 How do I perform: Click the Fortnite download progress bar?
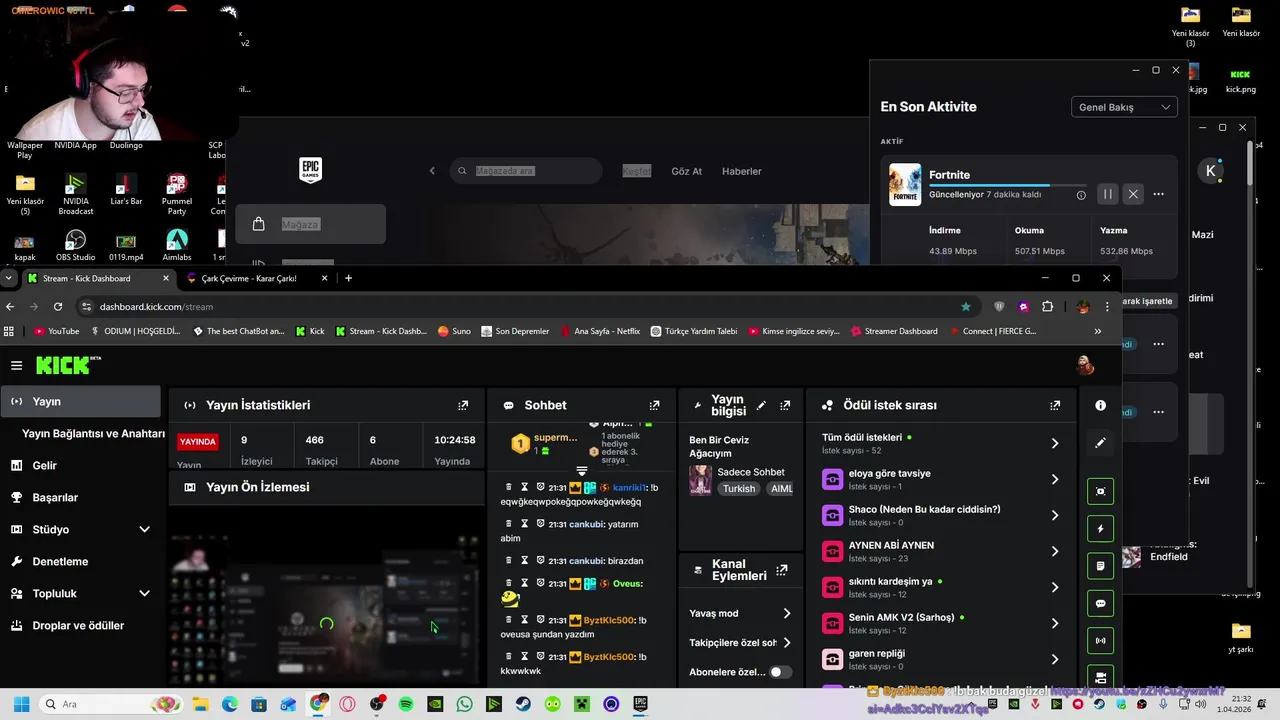pyautogui.click(x=1007, y=185)
